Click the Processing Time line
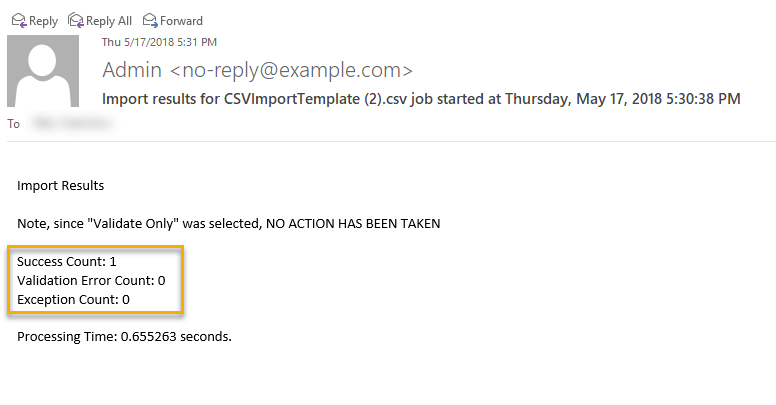Image resolution: width=776 pixels, height=405 pixels. 124,337
